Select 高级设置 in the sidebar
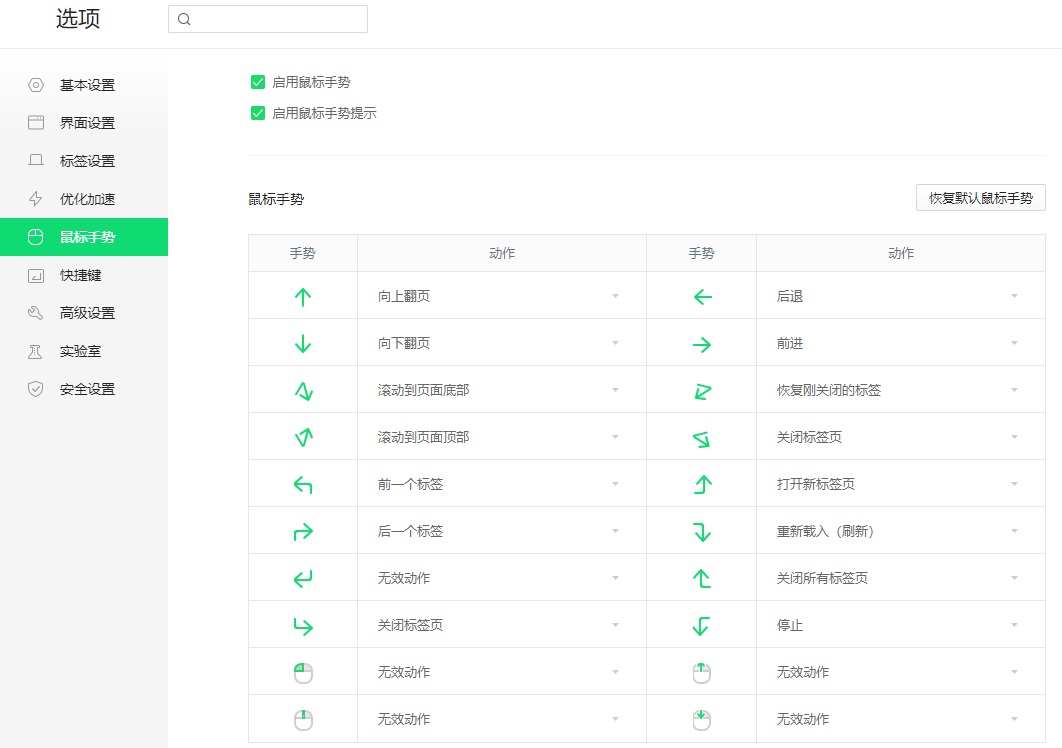1062x748 pixels. [86, 313]
